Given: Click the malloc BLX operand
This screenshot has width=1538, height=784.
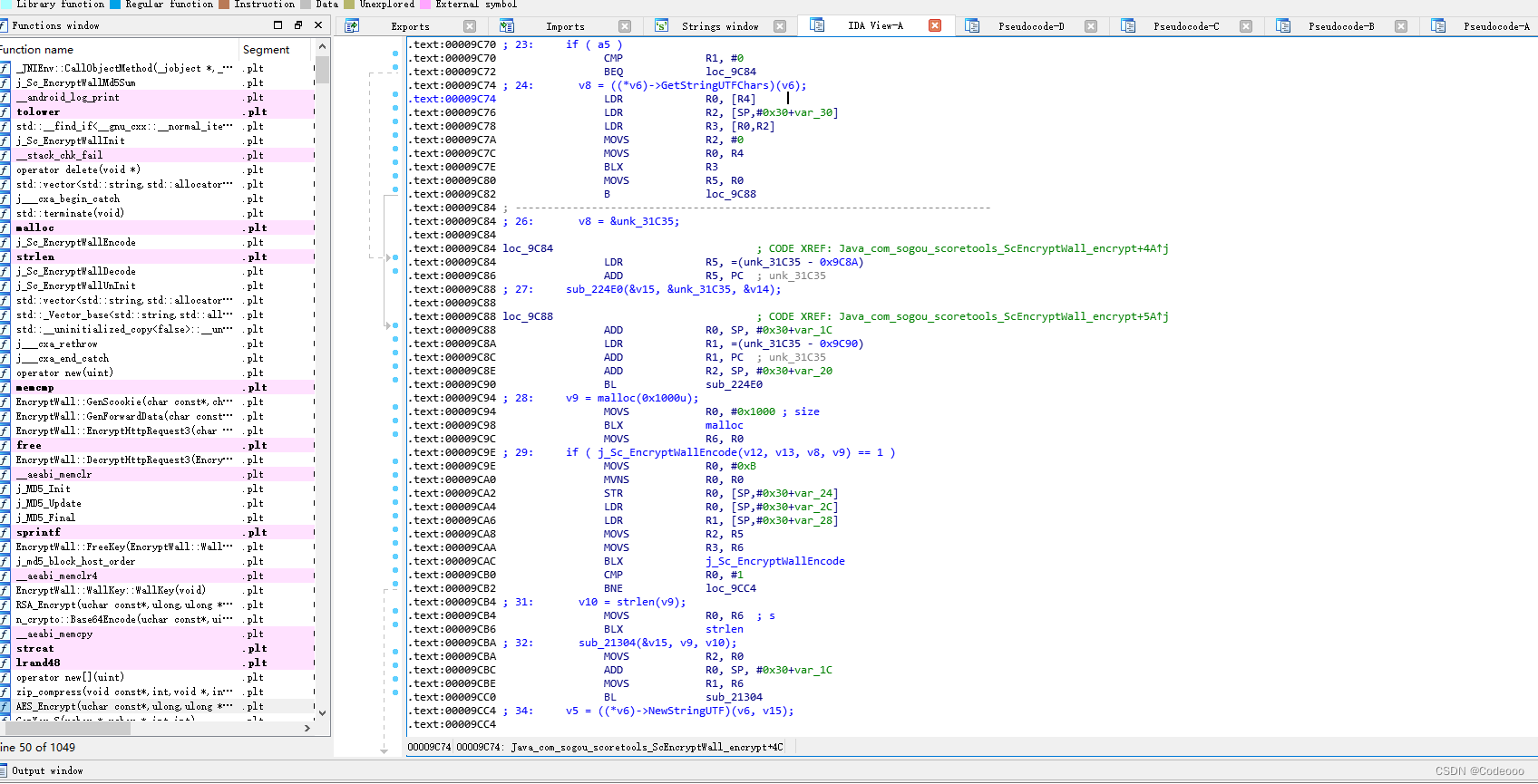Looking at the screenshot, I should (x=724, y=425).
